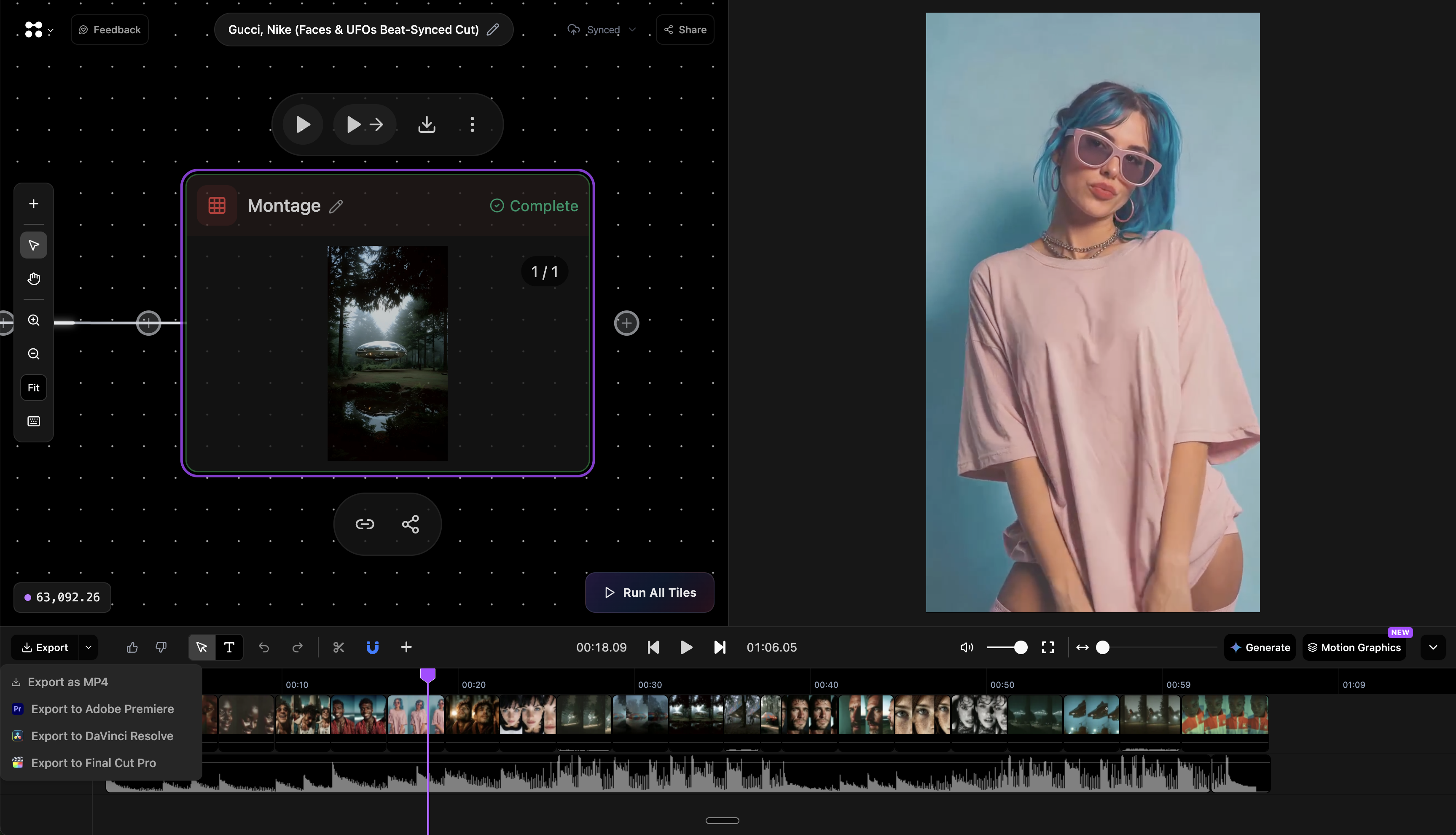Select the hand pan tool
Viewport: 1456px width, 835px height.
34,279
